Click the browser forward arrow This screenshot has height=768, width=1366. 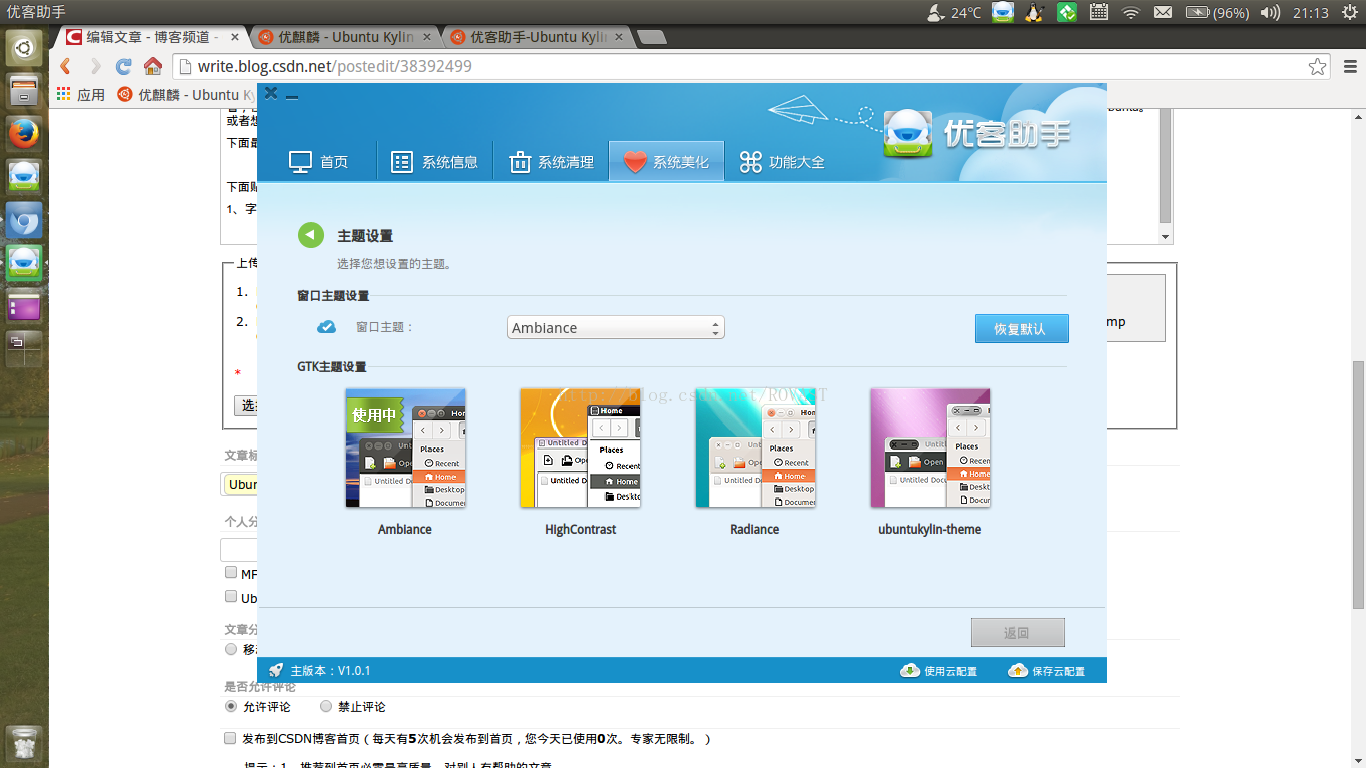[95, 66]
